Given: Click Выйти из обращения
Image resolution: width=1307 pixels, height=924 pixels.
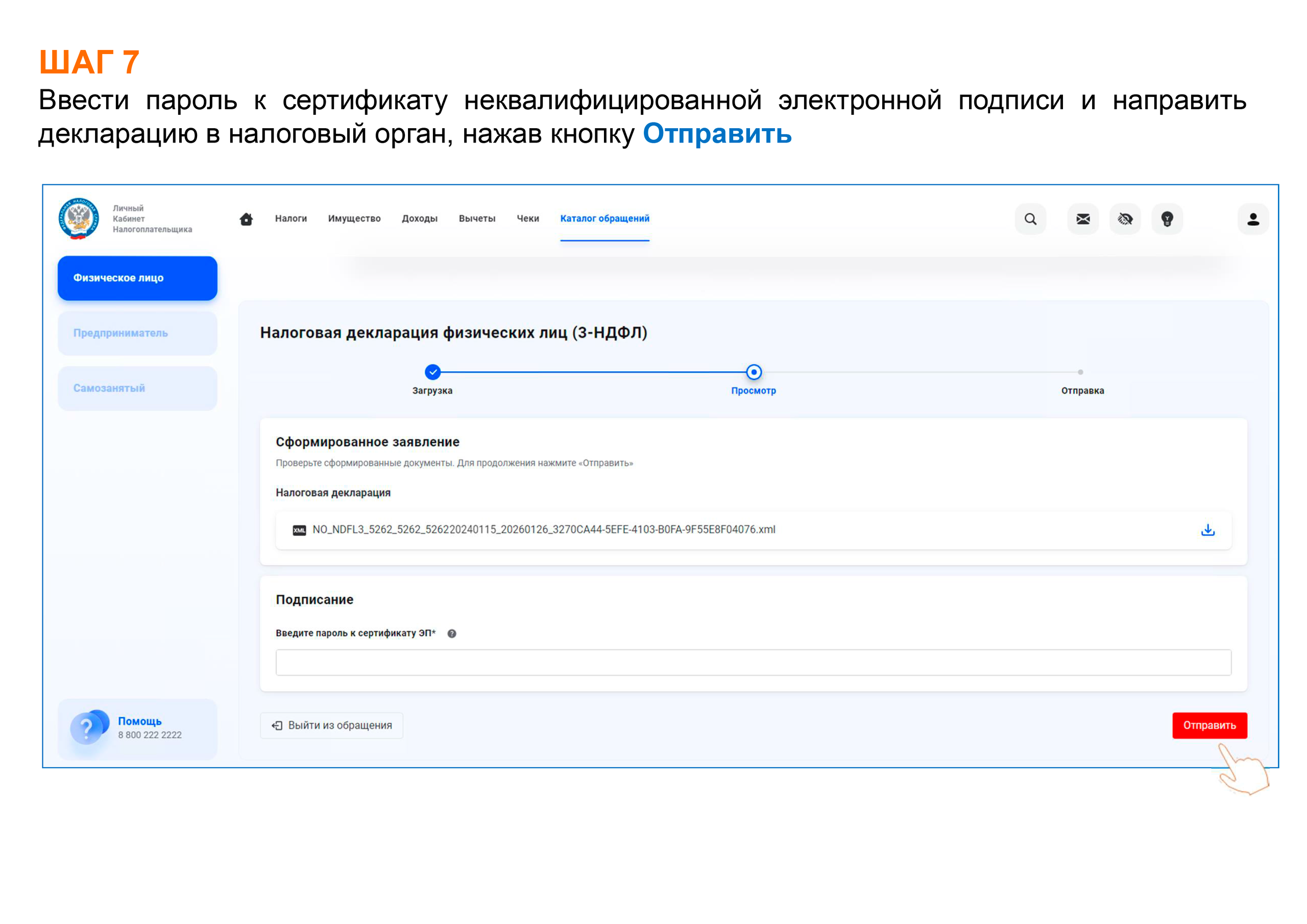Looking at the screenshot, I should point(332,725).
